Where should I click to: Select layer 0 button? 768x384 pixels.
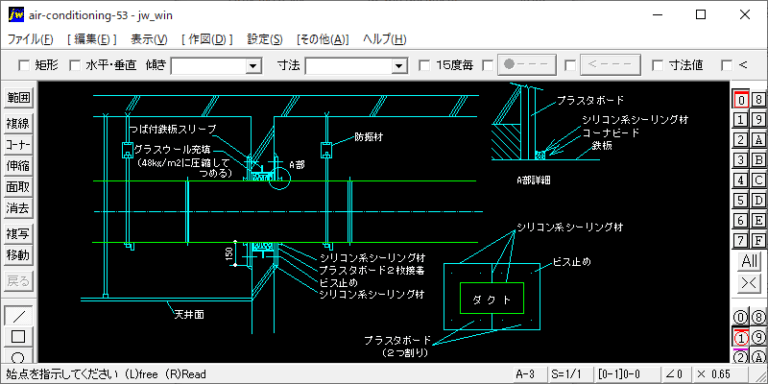point(741,99)
